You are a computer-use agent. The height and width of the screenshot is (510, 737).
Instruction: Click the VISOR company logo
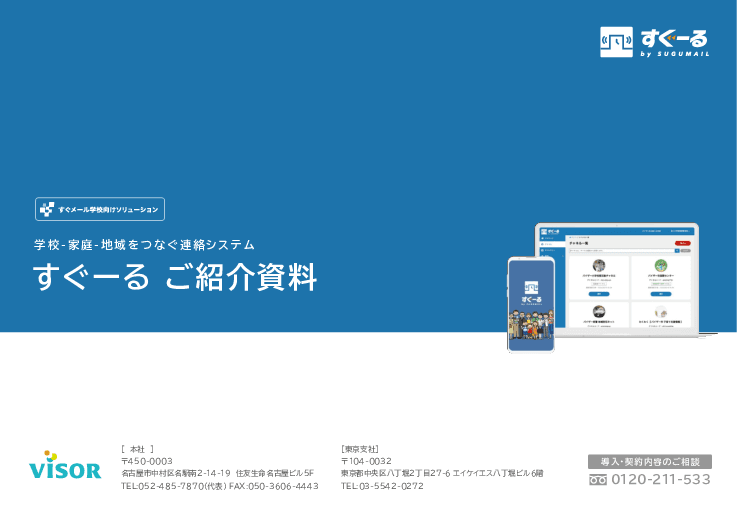click(x=65, y=468)
